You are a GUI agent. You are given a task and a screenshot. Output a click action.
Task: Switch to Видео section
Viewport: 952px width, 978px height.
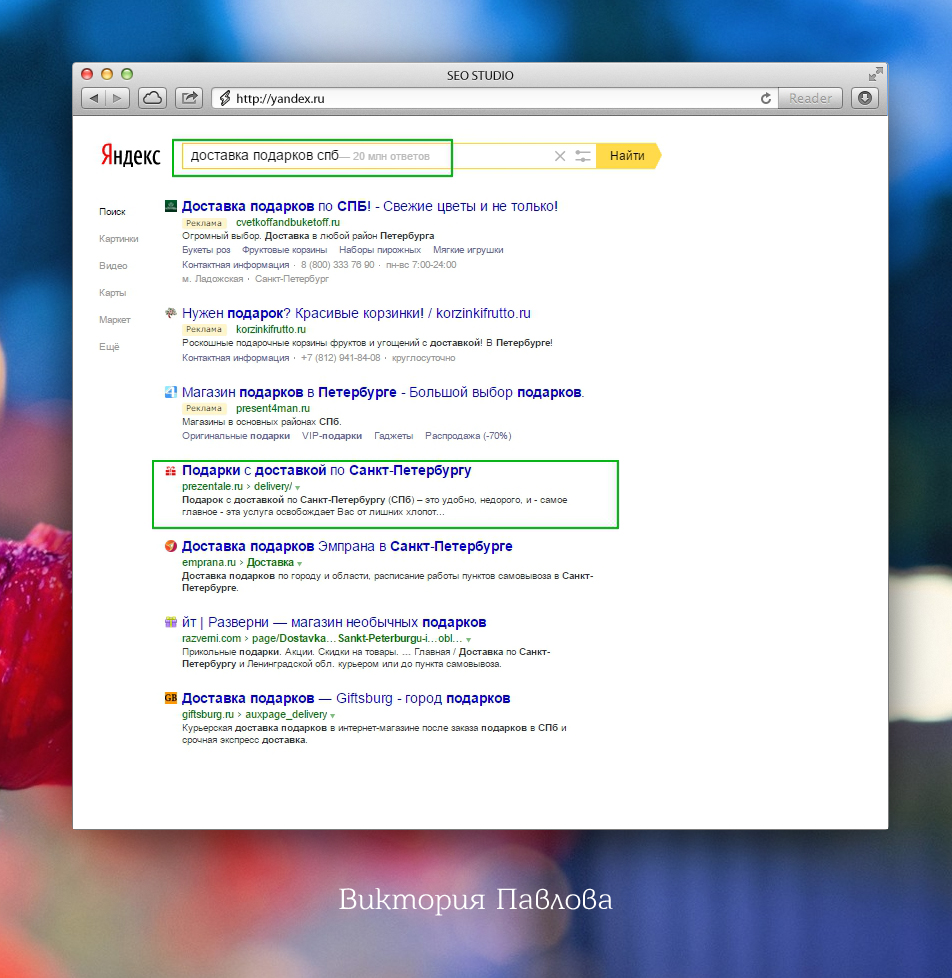113,266
